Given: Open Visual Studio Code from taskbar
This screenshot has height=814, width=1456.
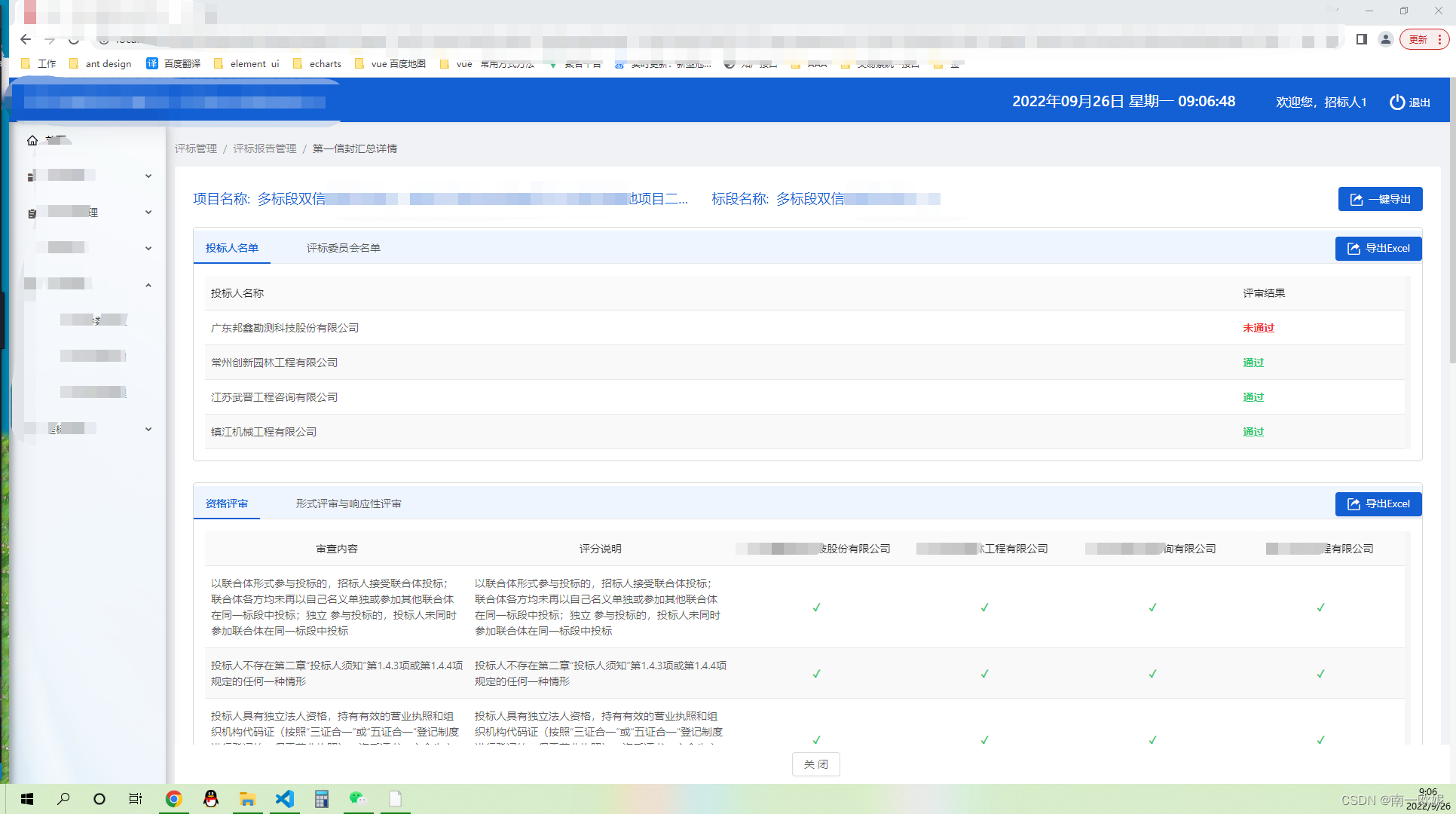Looking at the screenshot, I should tap(284, 799).
